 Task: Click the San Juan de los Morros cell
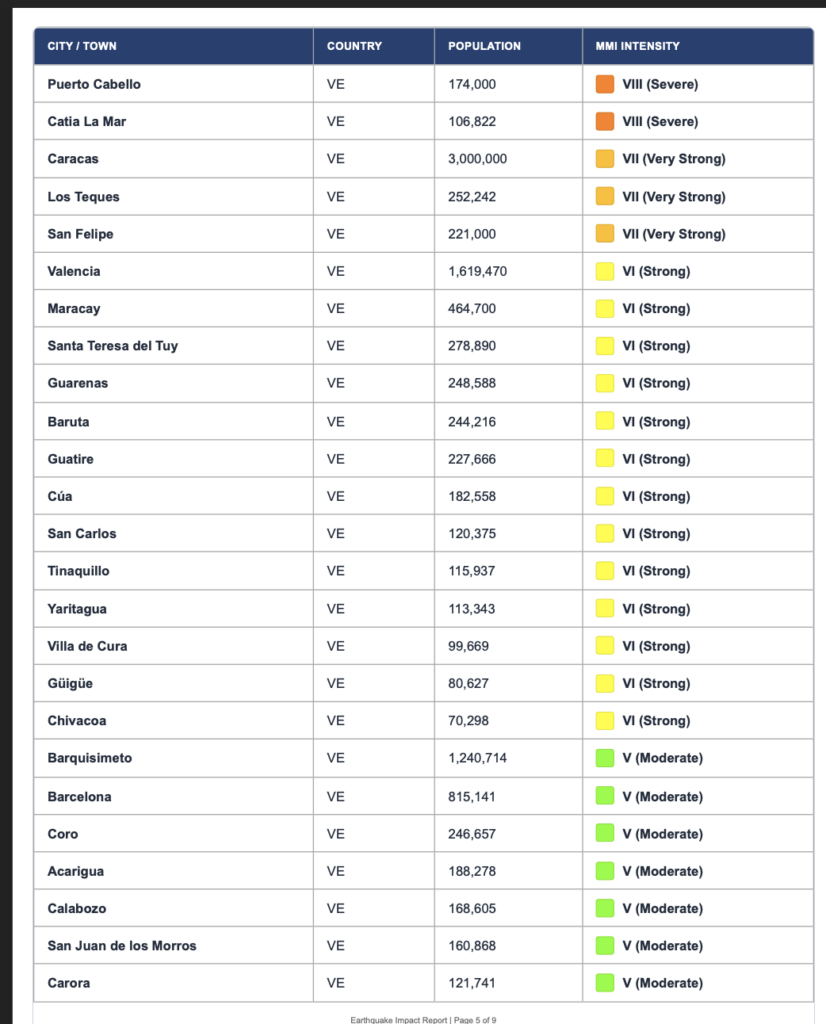point(174,946)
